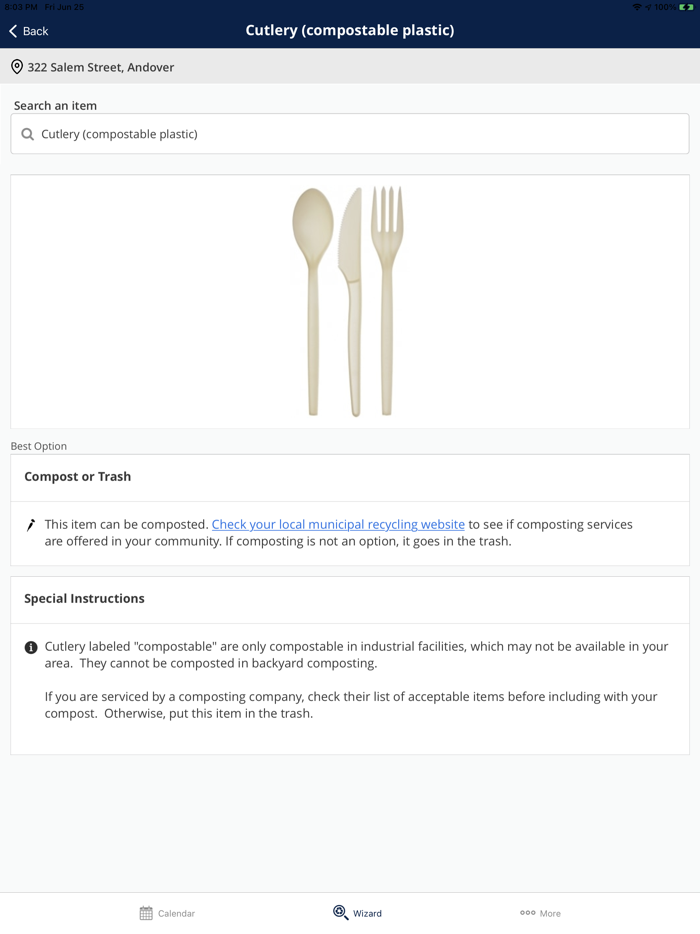
Task: Tap the Wizard magnifier icon
Action: click(340, 912)
